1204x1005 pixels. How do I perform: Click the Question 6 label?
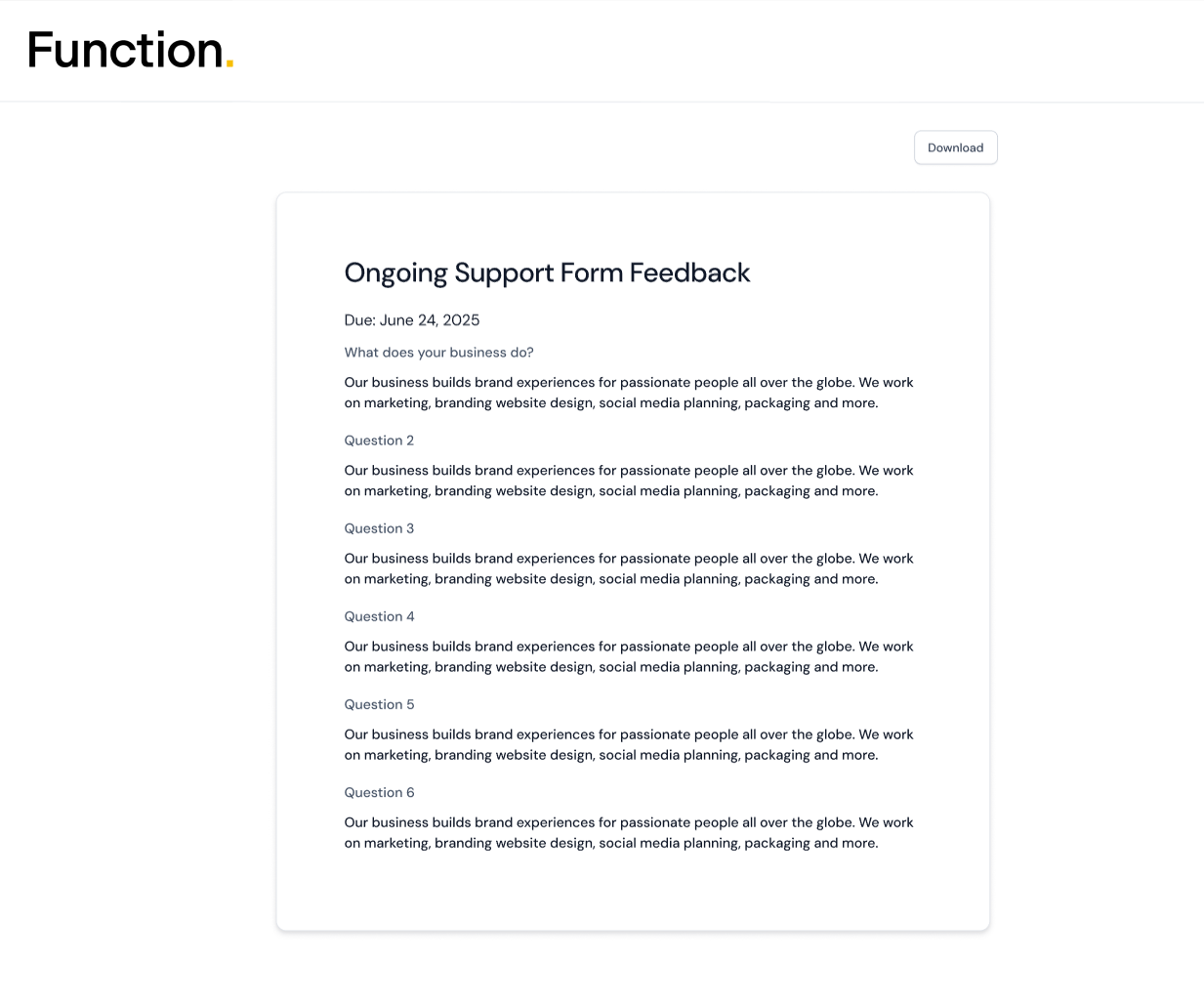coord(379,792)
